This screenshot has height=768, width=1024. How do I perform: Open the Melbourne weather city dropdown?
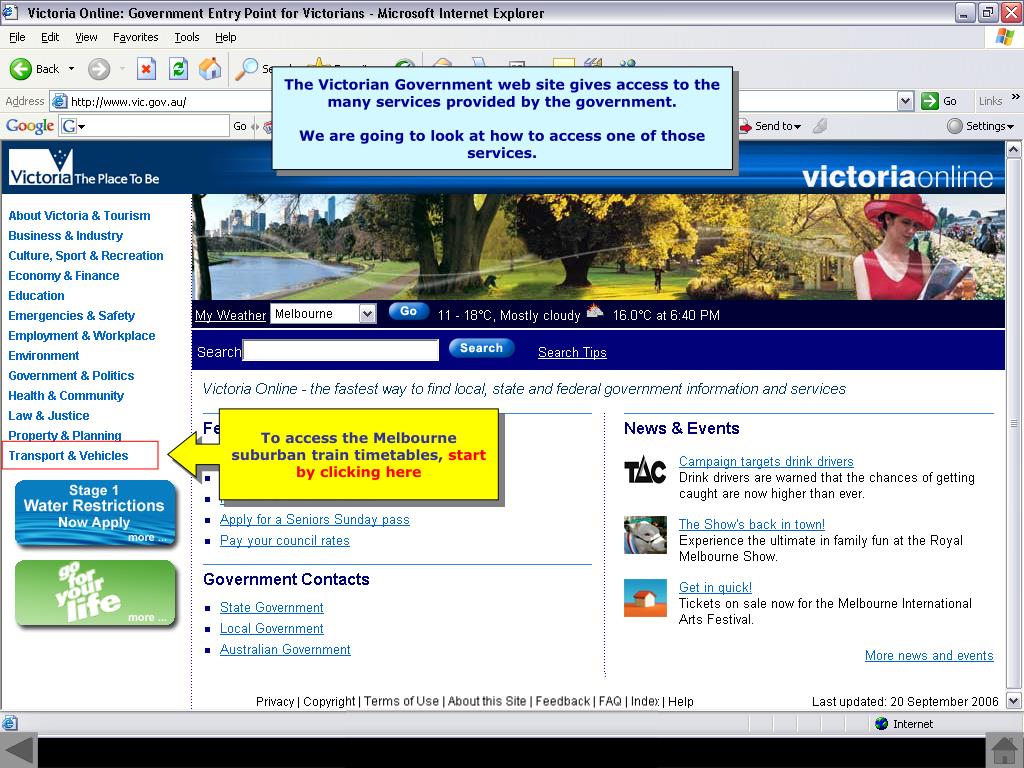368,314
